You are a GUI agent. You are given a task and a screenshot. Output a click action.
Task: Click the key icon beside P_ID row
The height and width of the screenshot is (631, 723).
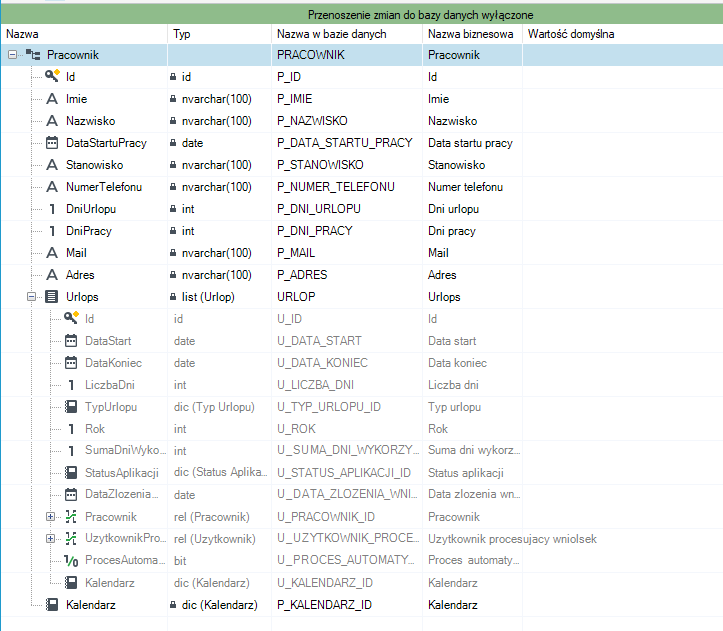coord(52,76)
